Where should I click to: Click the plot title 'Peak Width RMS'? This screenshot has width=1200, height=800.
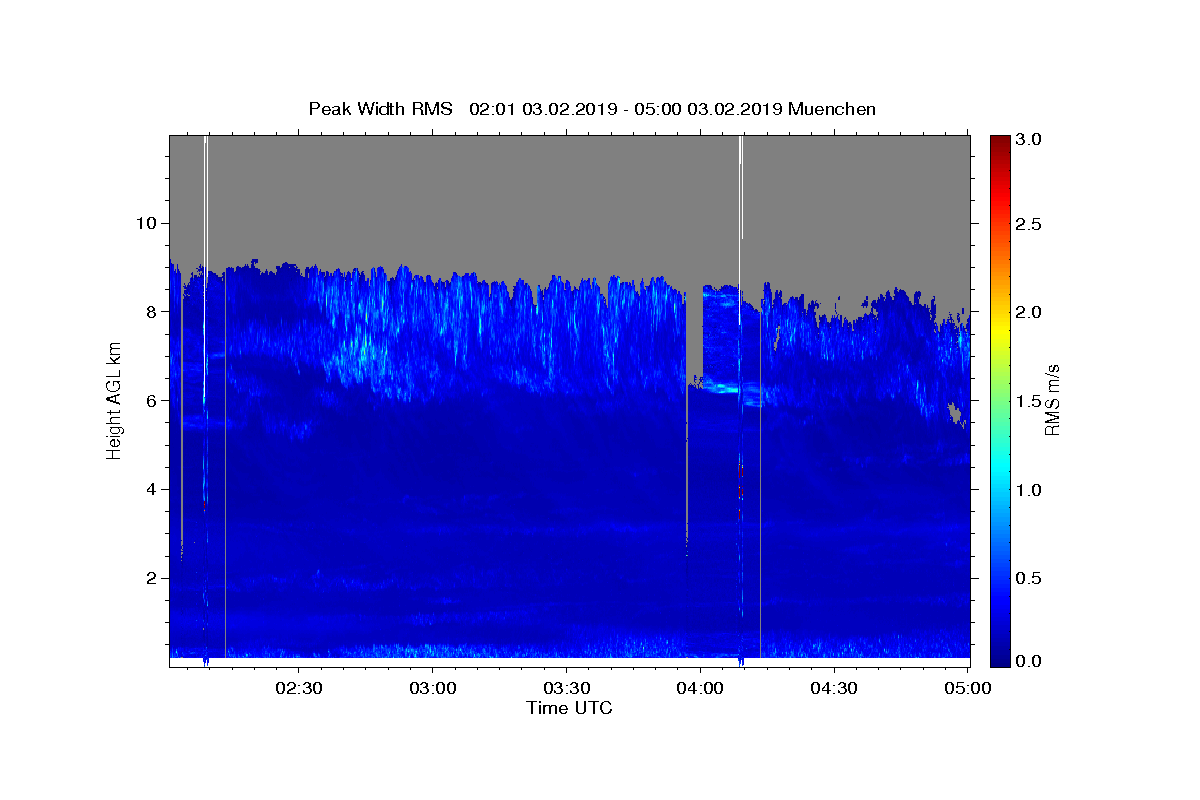(380, 109)
